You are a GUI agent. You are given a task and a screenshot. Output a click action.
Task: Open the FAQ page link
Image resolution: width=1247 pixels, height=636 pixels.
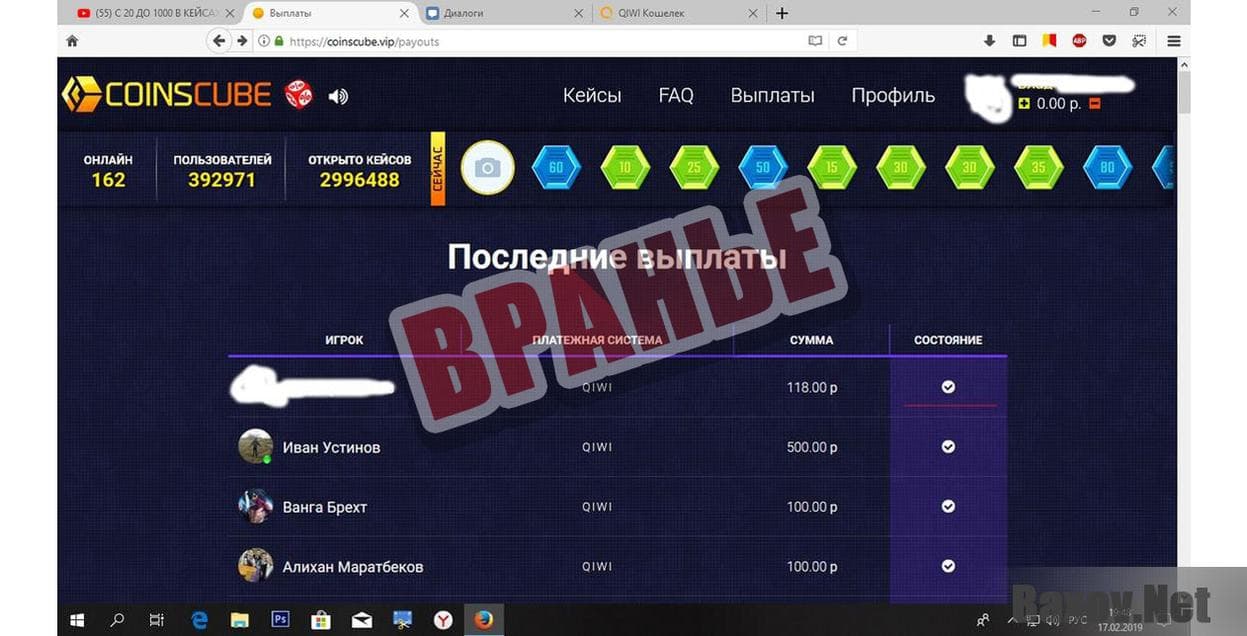pos(676,95)
